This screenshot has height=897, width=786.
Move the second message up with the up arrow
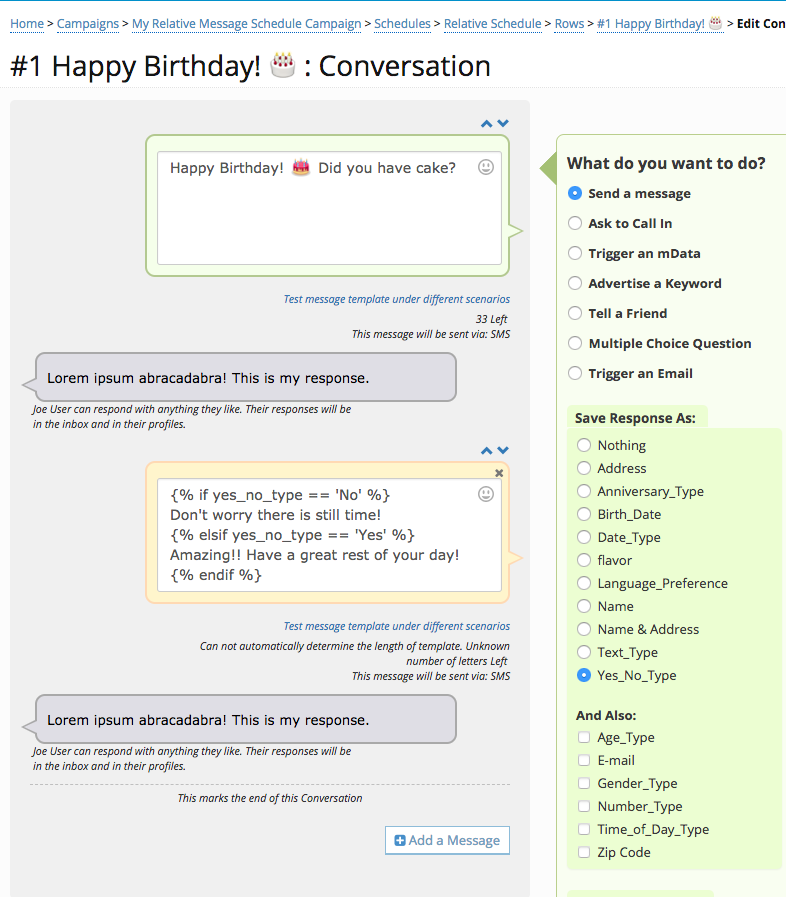pos(486,451)
